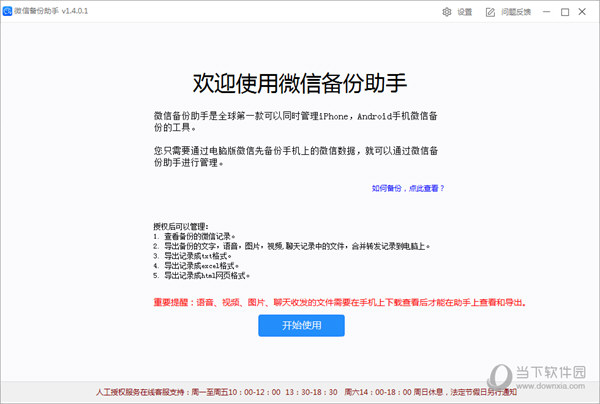Click the red 重要提醒 warning text
Viewport: 600px width, 404px height.
tap(340, 303)
